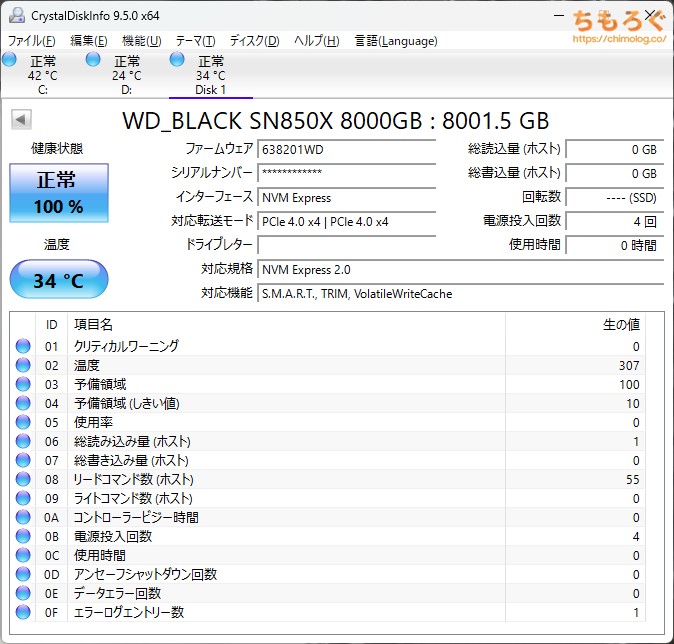Open the 編集(E) menu
Viewport: 674px width, 644px height.
point(89,41)
